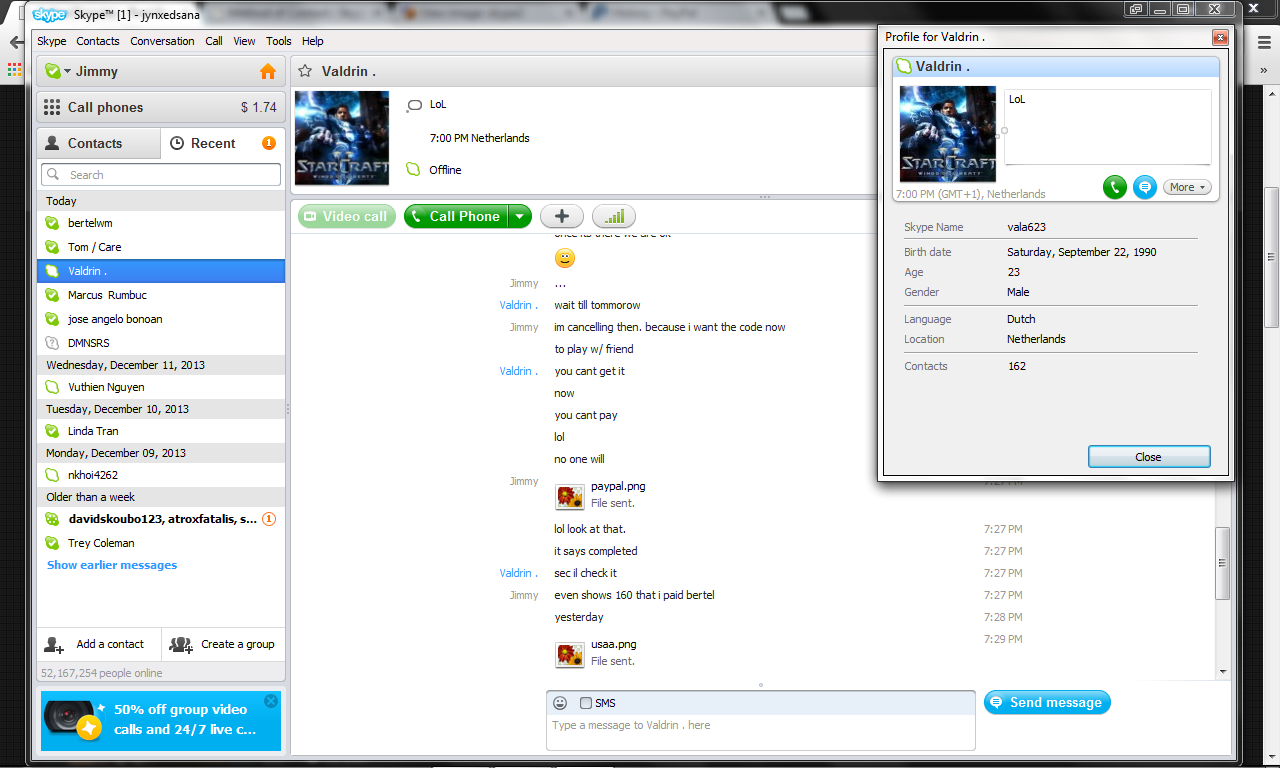
Task: Open the Tools menu
Action: tap(279, 41)
